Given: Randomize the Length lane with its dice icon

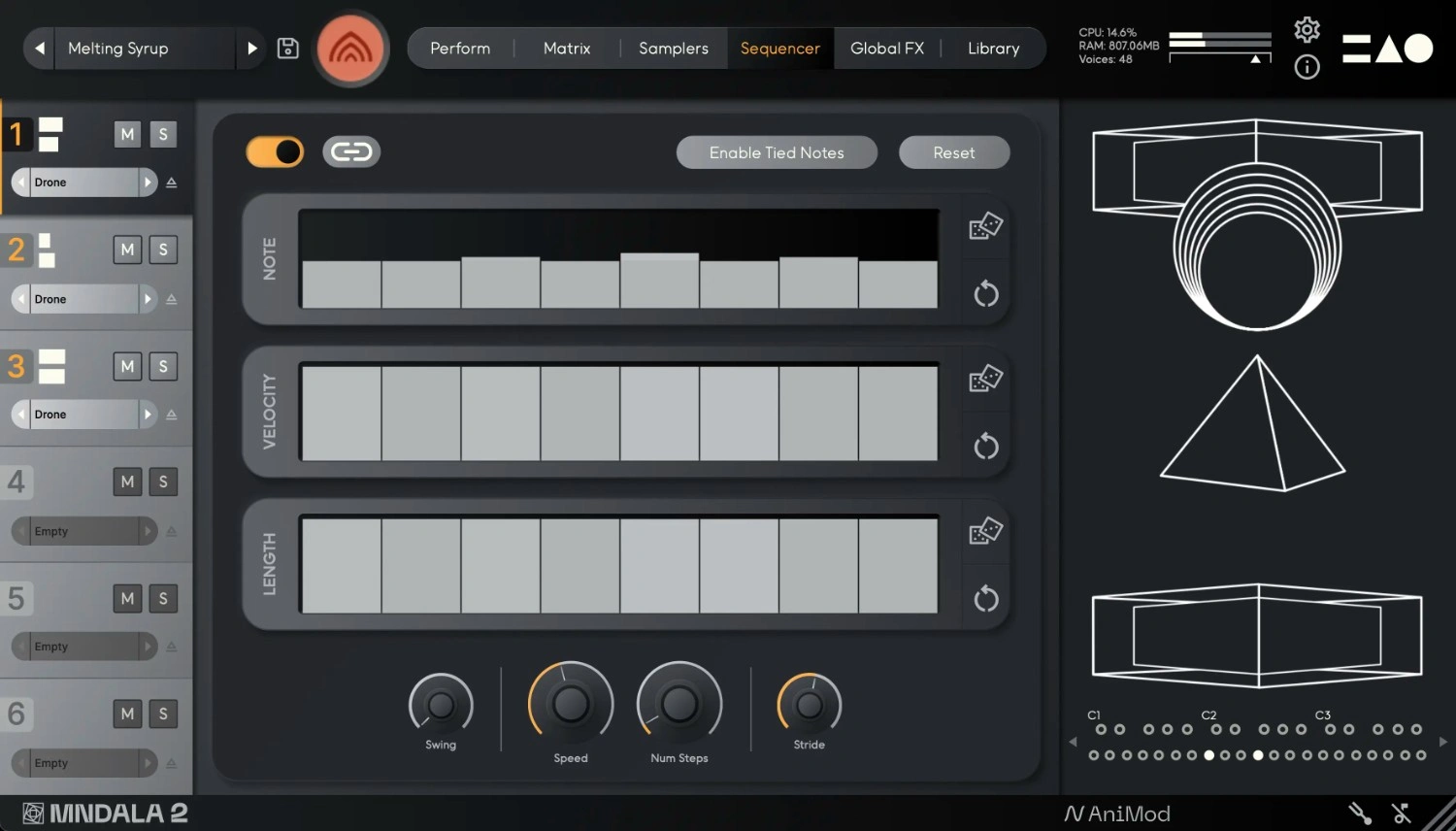Looking at the screenshot, I should point(985,530).
